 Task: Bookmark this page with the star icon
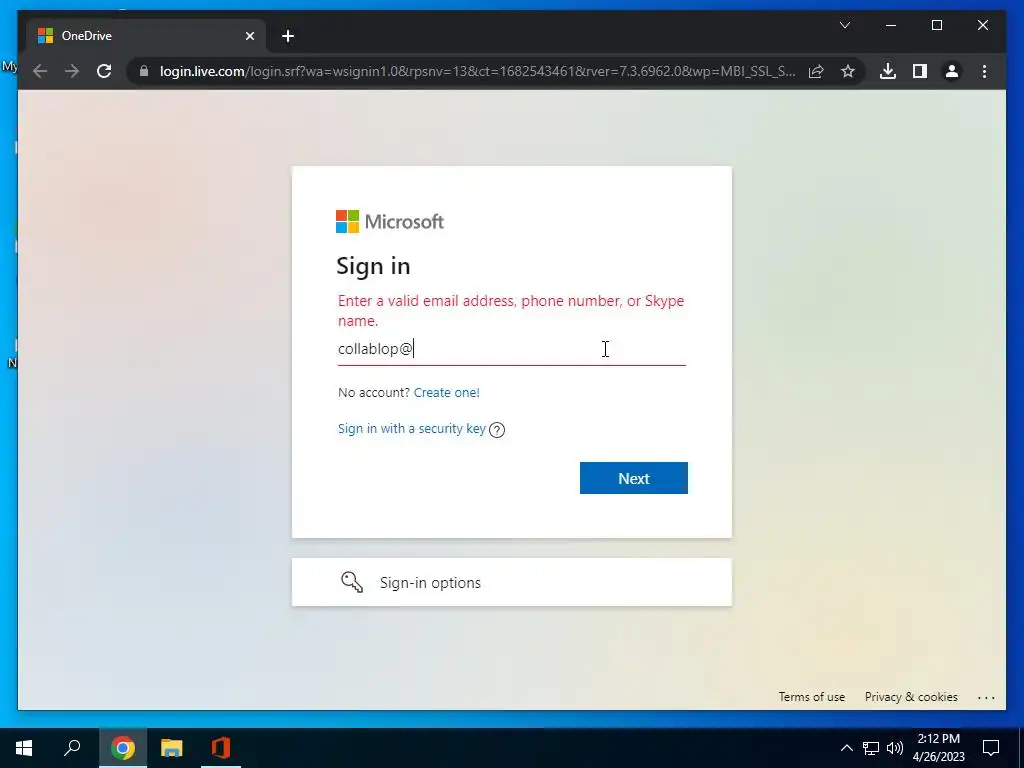coord(848,71)
